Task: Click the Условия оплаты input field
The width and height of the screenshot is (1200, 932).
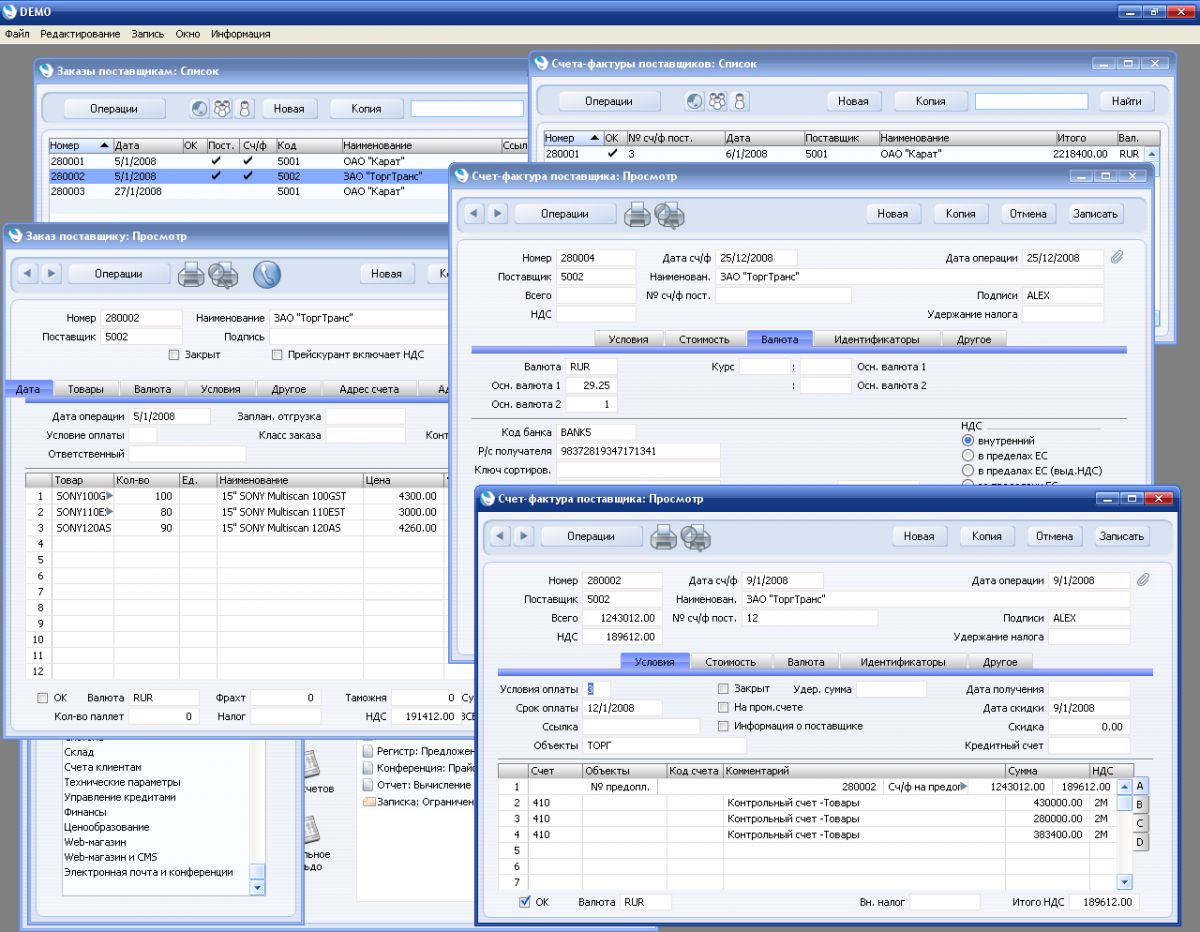Action: [597, 689]
